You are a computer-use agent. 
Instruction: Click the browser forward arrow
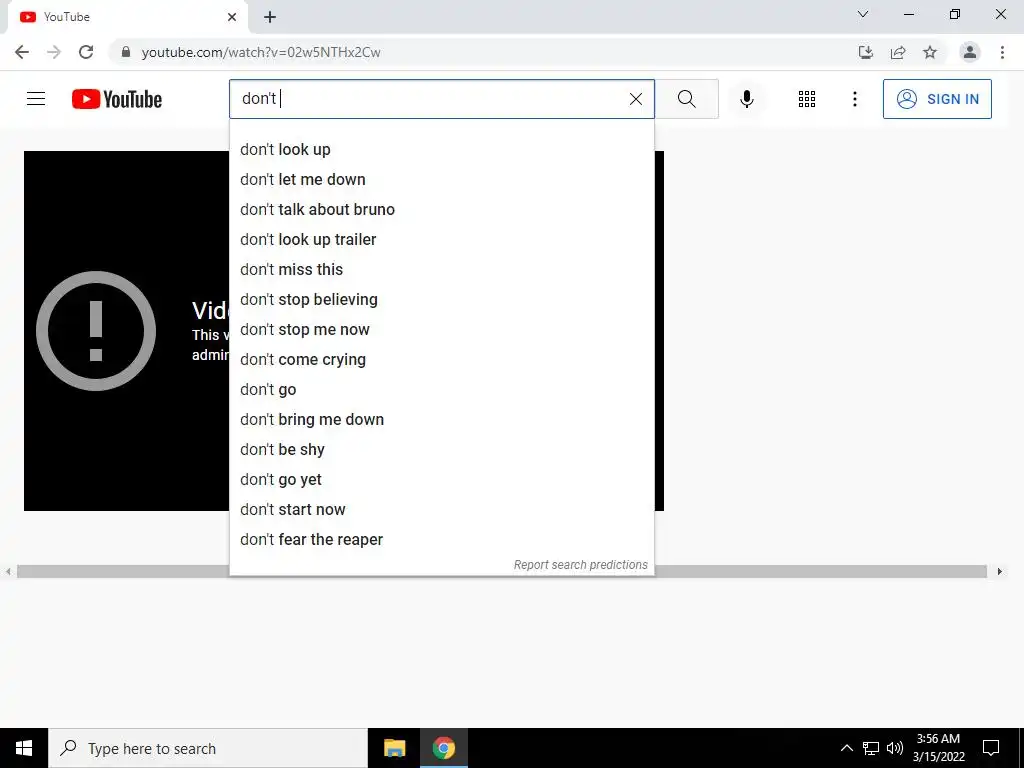(x=54, y=52)
